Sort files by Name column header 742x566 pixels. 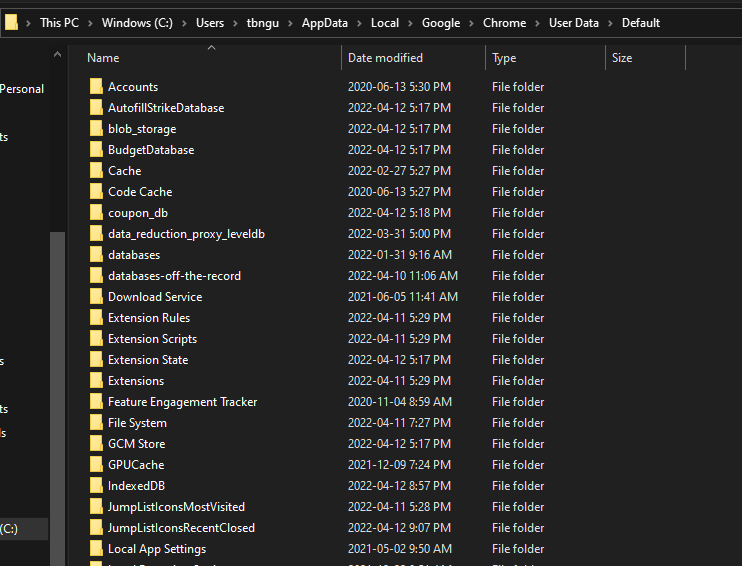[x=103, y=58]
